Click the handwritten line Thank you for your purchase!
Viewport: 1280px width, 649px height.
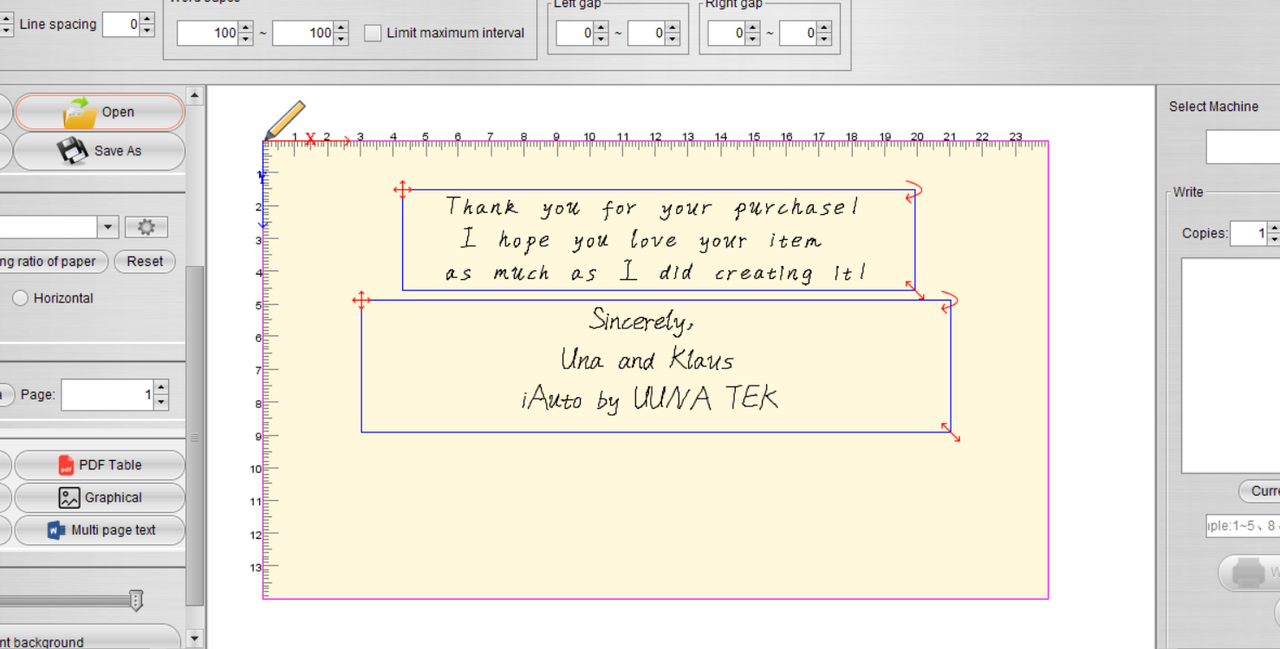click(x=652, y=208)
